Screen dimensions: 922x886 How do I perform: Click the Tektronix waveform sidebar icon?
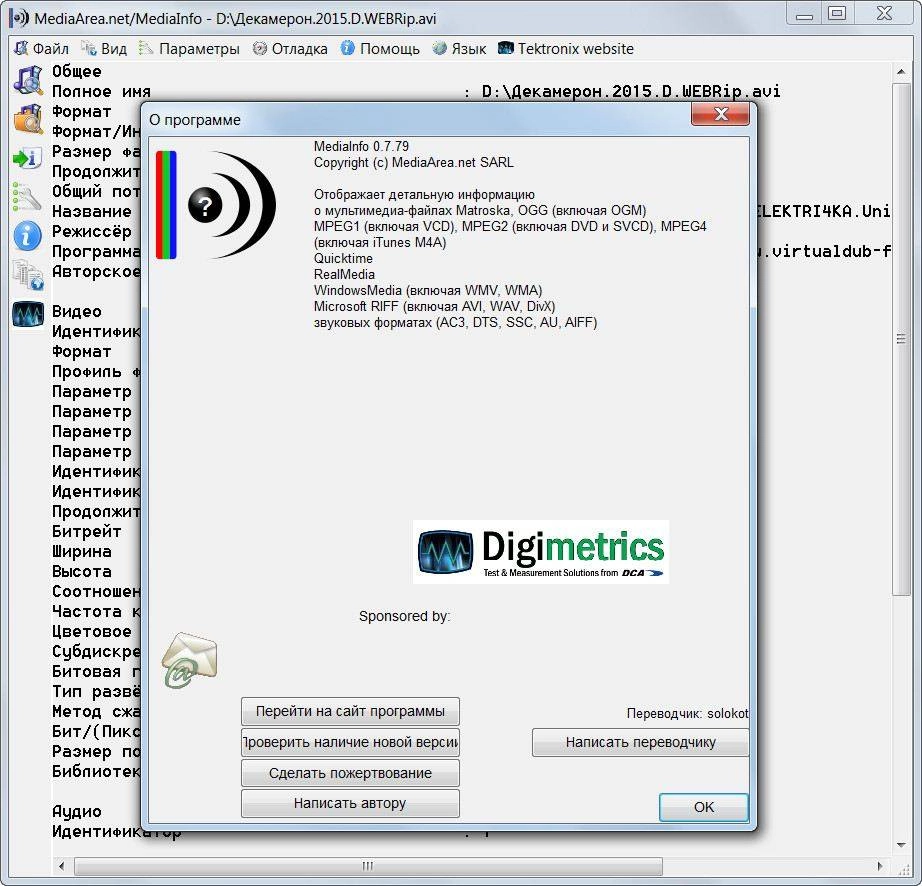coord(28,315)
